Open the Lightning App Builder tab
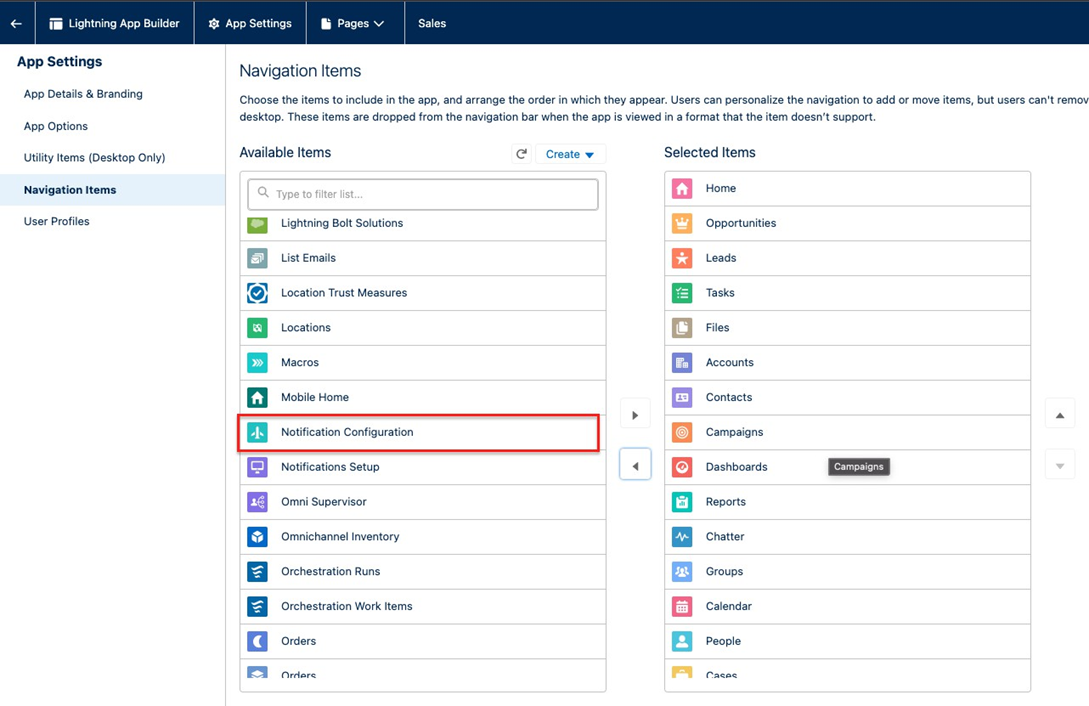 point(114,24)
